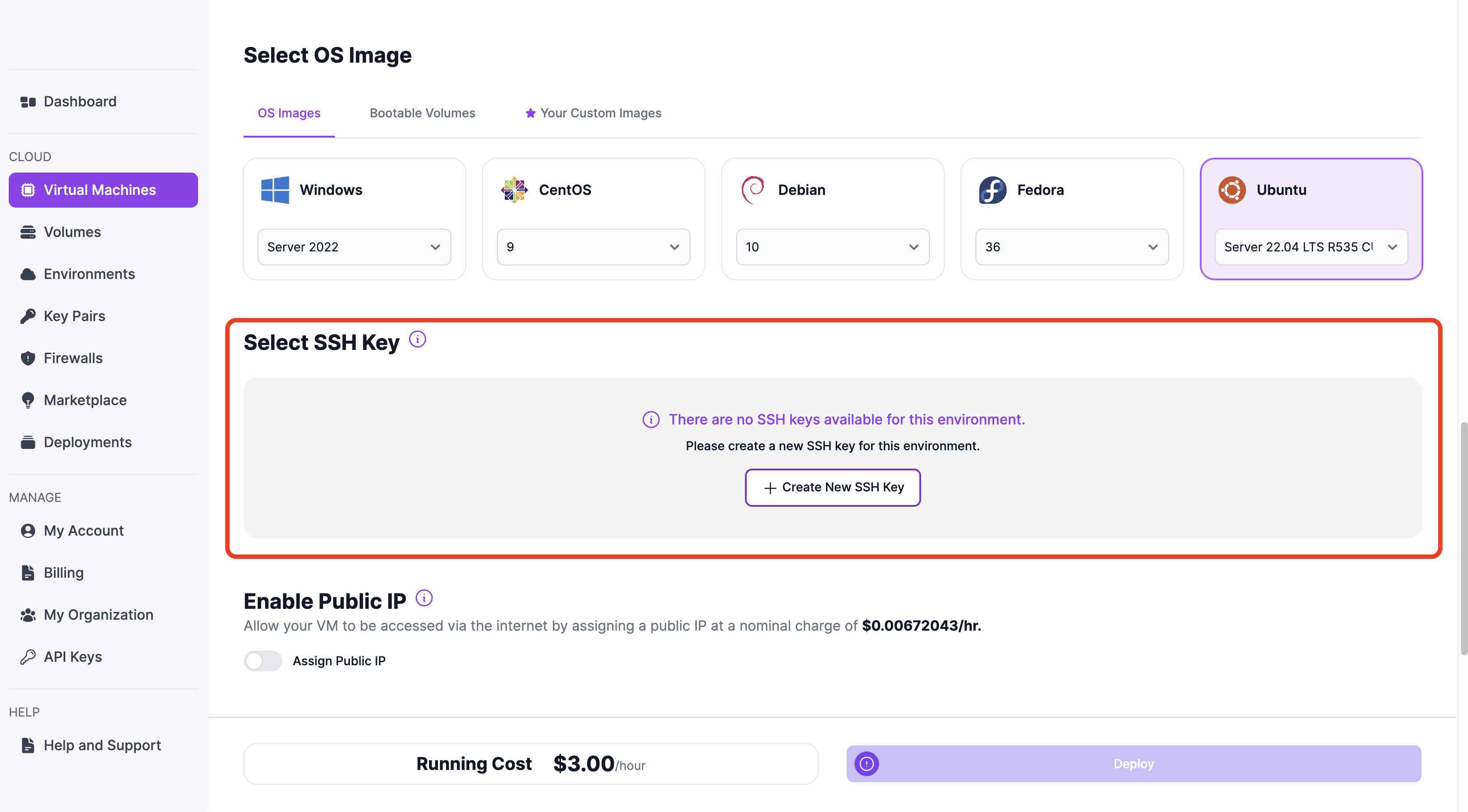
Task: Click the Marketplace lightbulb icon
Action: tap(27, 400)
